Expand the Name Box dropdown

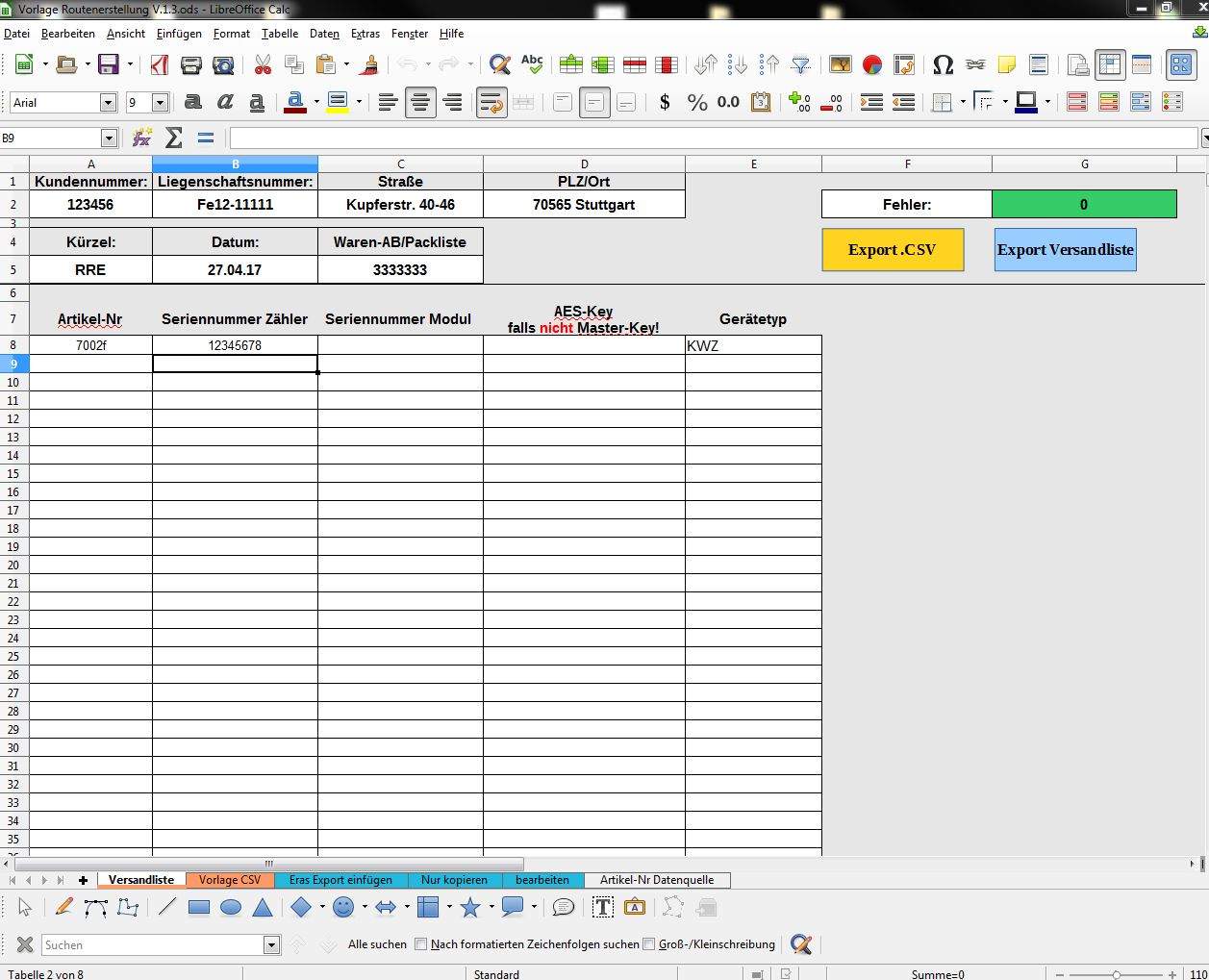pos(109,138)
